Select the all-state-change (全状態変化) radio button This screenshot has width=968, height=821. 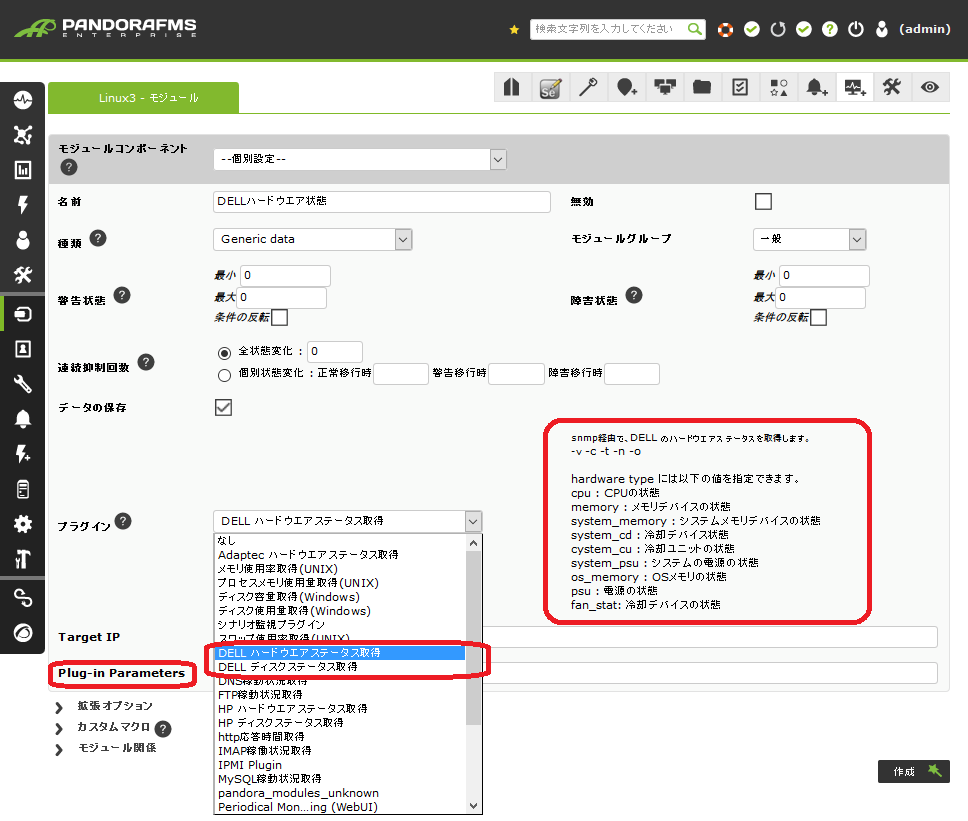pos(225,353)
